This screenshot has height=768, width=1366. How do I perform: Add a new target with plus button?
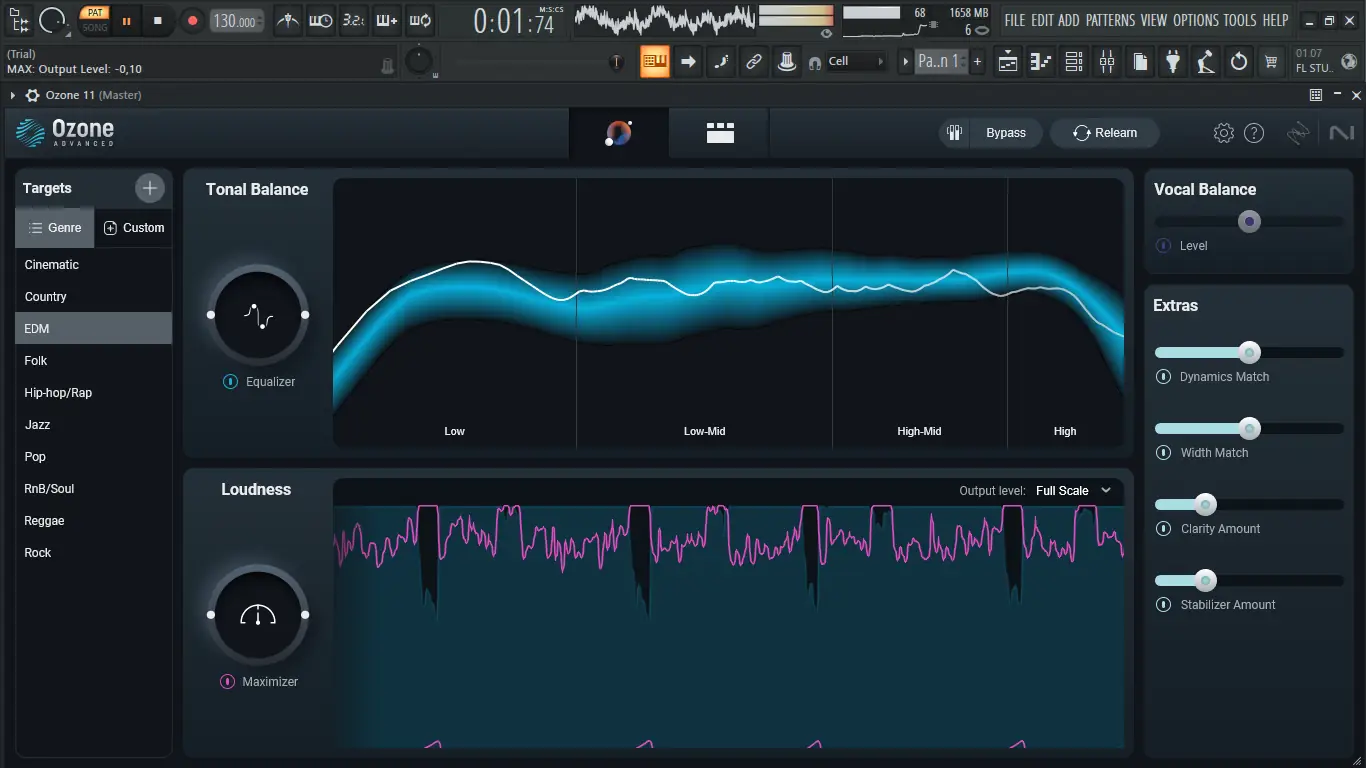click(x=149, y=187)
